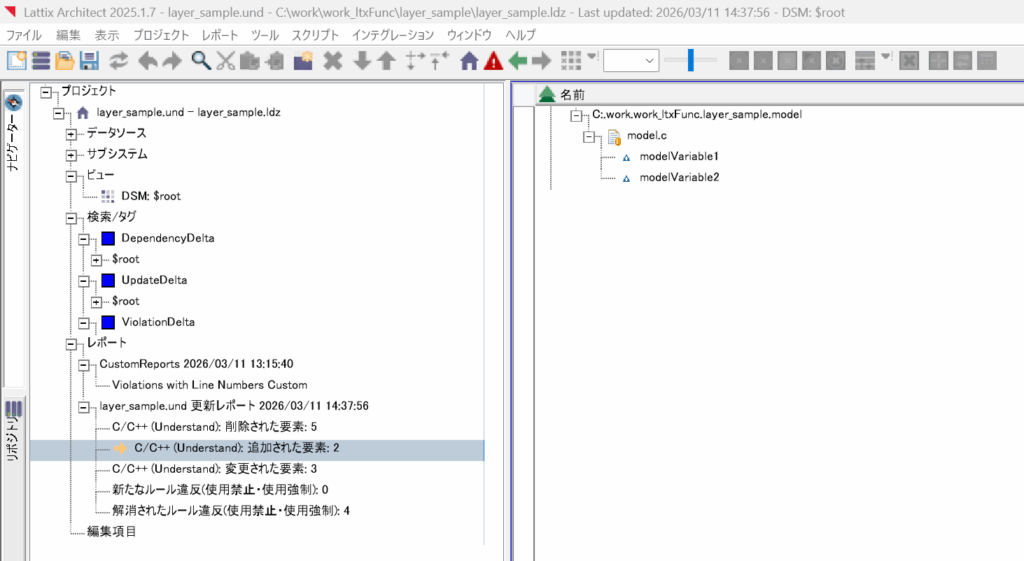Open the empty combo box in the toolbar

(x=631, y=60)
